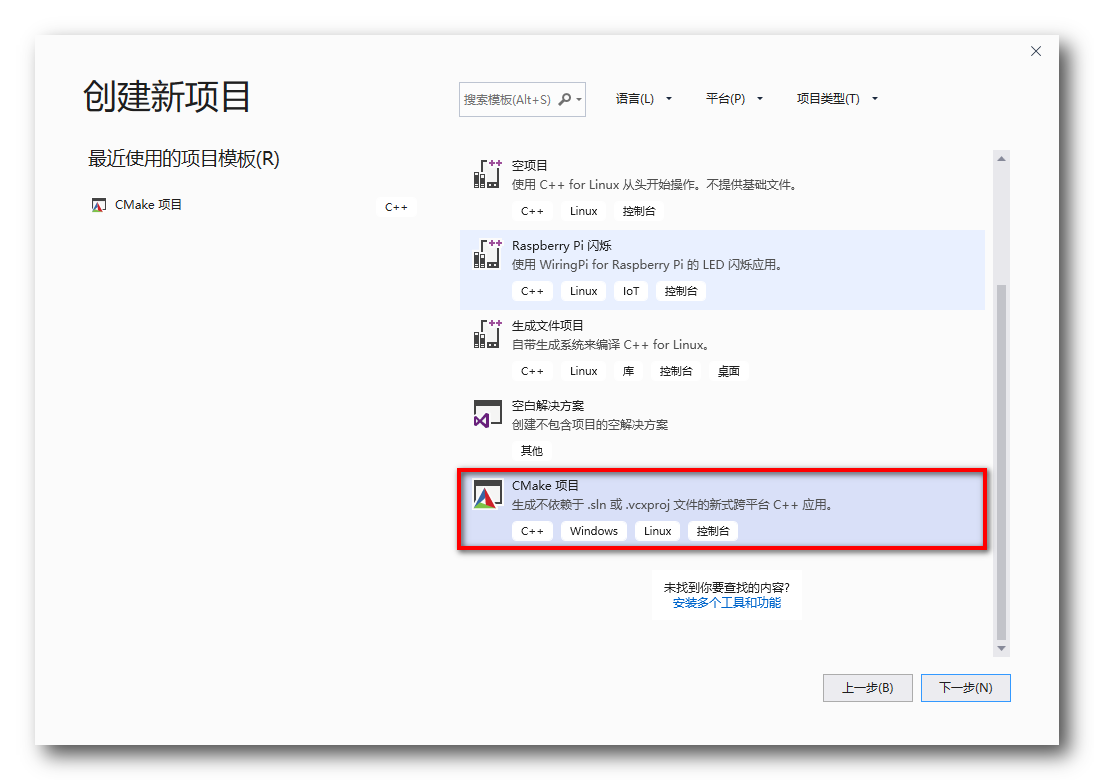Open the 语言(L) filter dropdown

tap(643, 99)
